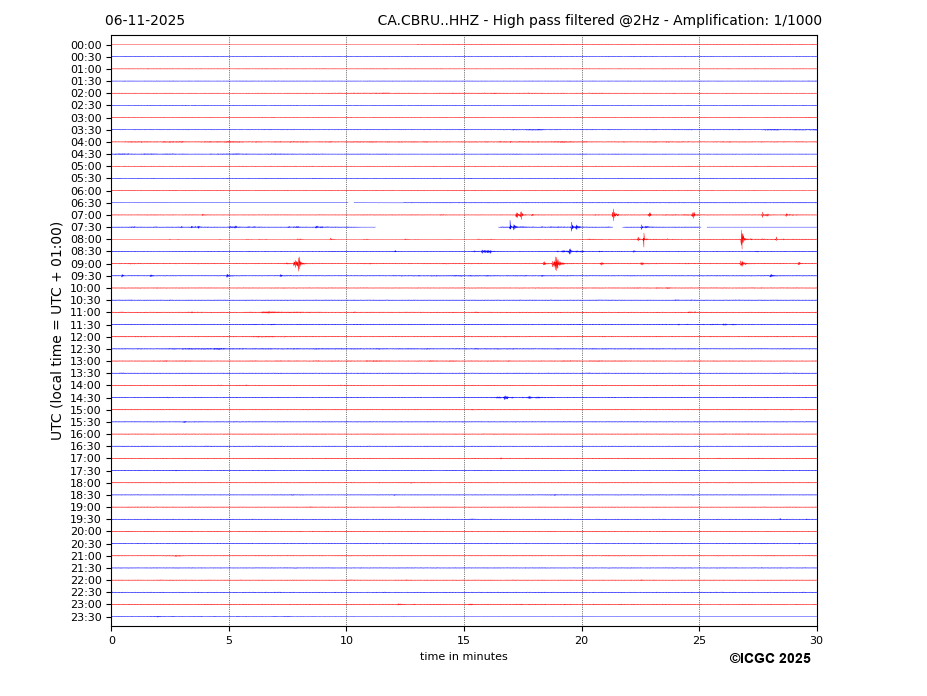
Task: Select the 09:00 time row label
Action: tap(85, 264)
